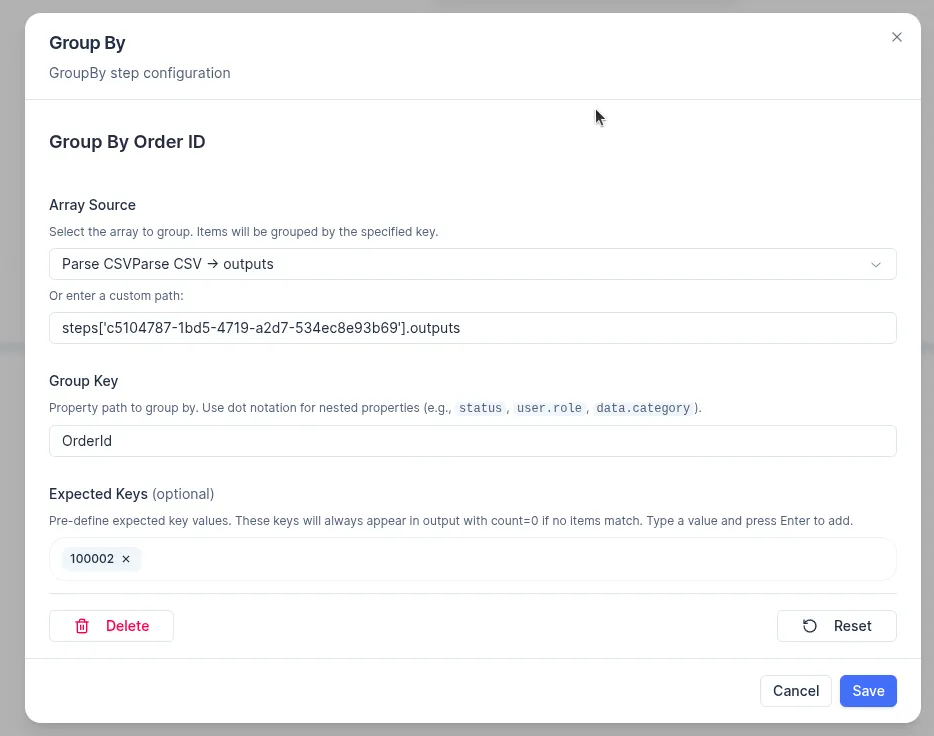Close the Group By dialog
Screen dimensions: 934x736
click(x=896, y=37)
